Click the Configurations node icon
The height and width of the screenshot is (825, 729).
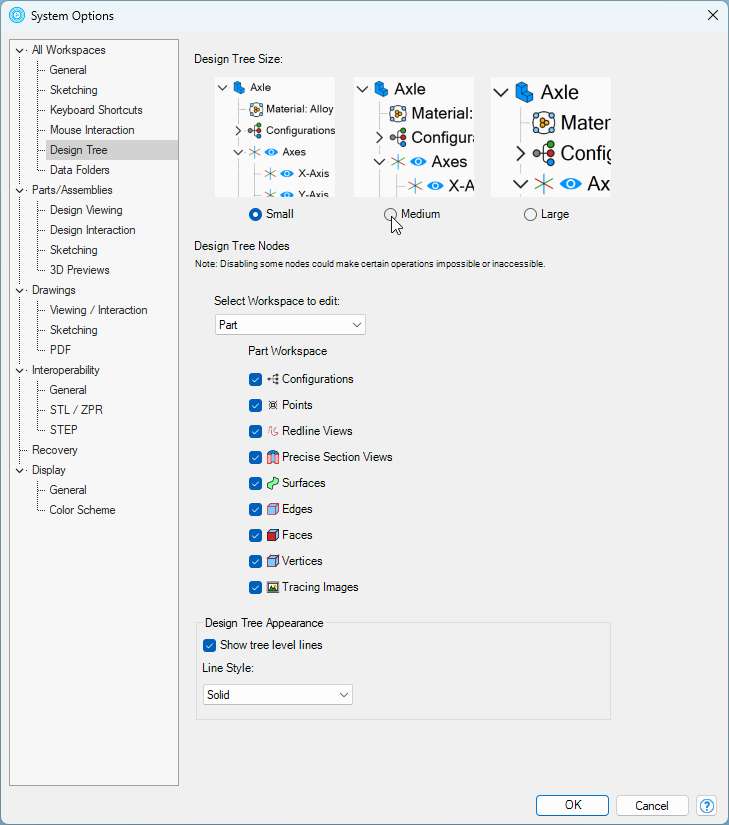click(x=272, y=379)
